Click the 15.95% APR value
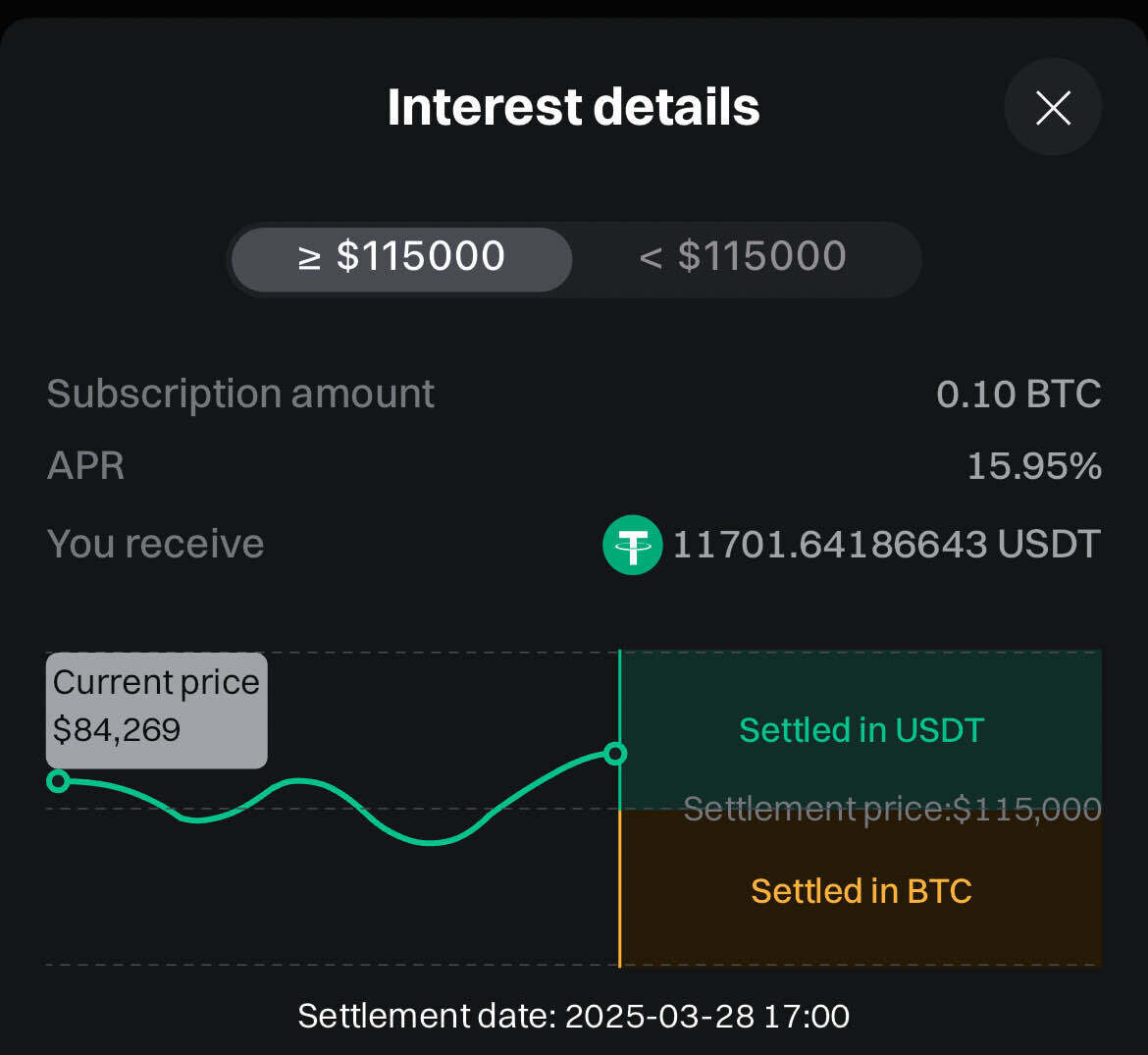Image resolution: width=1148 pixels, height=1055 pixels. coord(1034,466)
